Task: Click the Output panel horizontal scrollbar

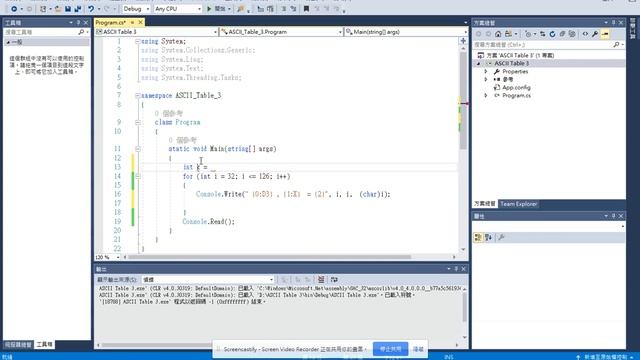Action: click(157, 345)
